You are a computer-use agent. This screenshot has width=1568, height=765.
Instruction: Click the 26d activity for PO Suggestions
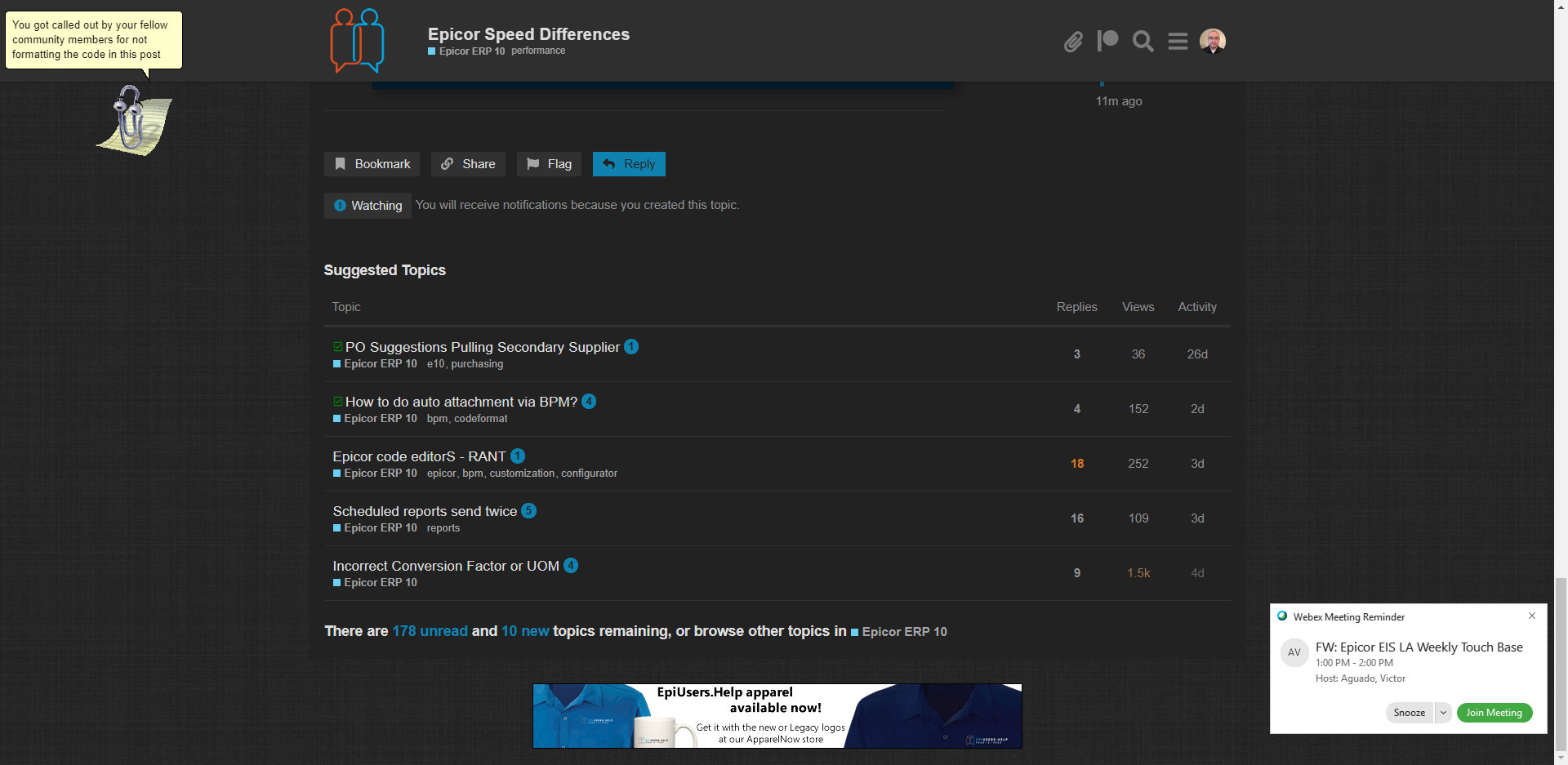(1197, 354)
